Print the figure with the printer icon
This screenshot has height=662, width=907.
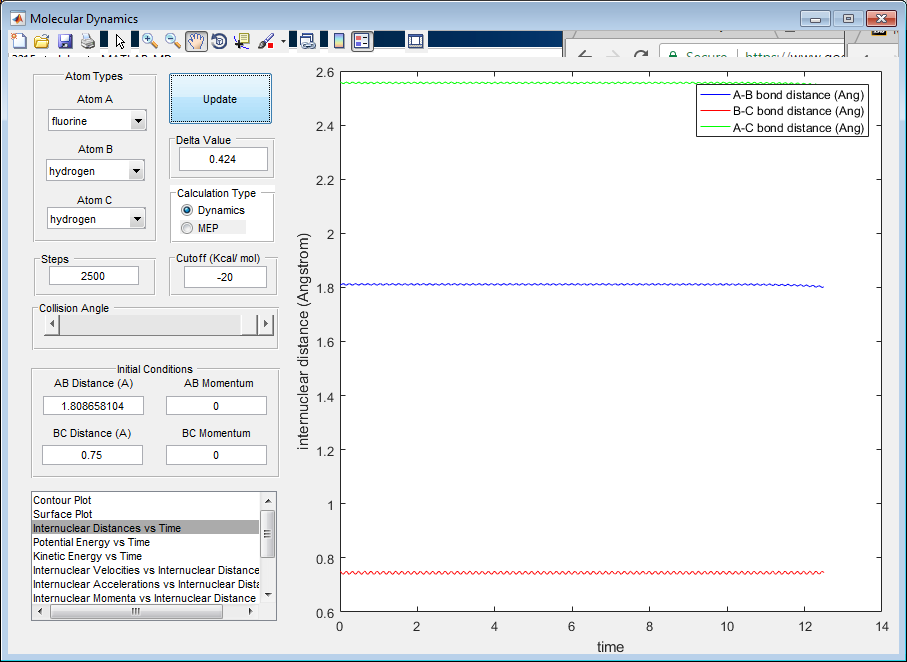tap(88, 41)
